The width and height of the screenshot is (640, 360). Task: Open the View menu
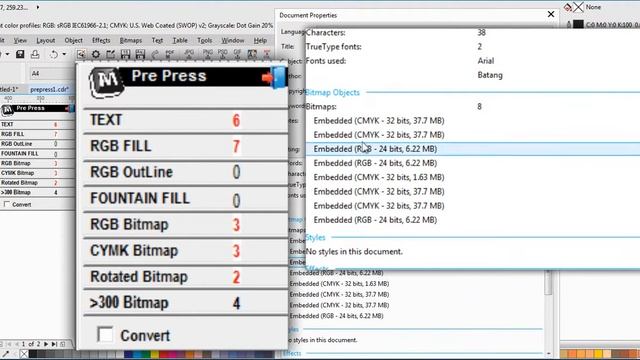tap(20, 40)
